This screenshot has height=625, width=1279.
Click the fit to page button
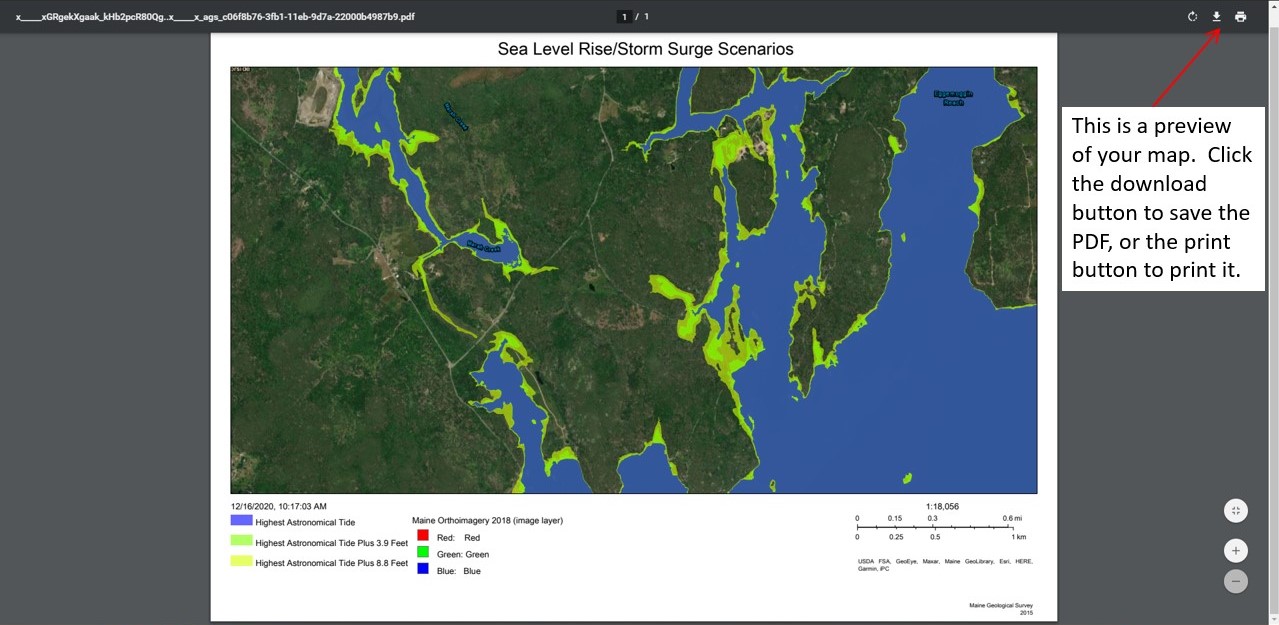(x=1236, y=511)
